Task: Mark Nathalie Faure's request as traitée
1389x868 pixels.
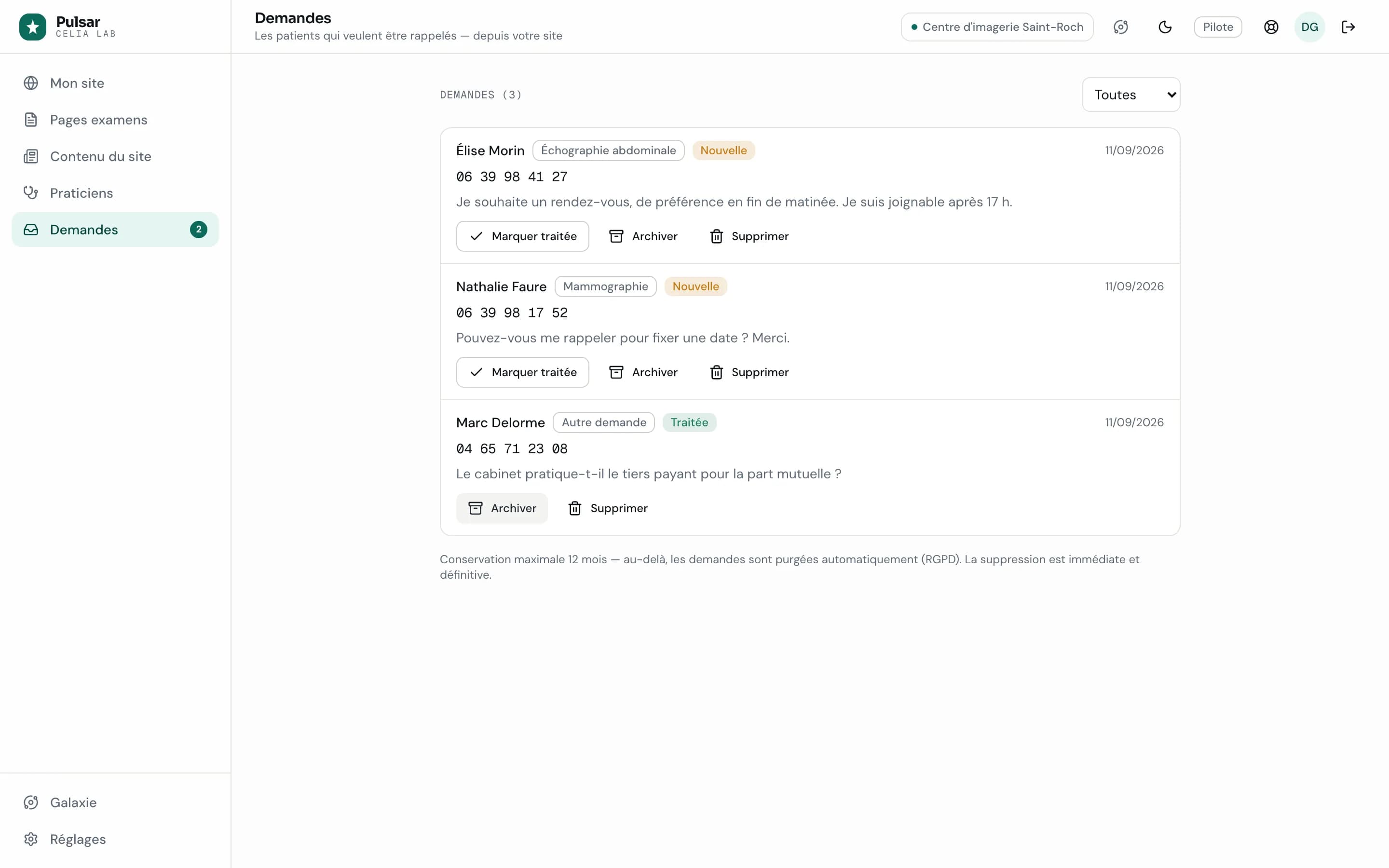Action: pos(522,373)
